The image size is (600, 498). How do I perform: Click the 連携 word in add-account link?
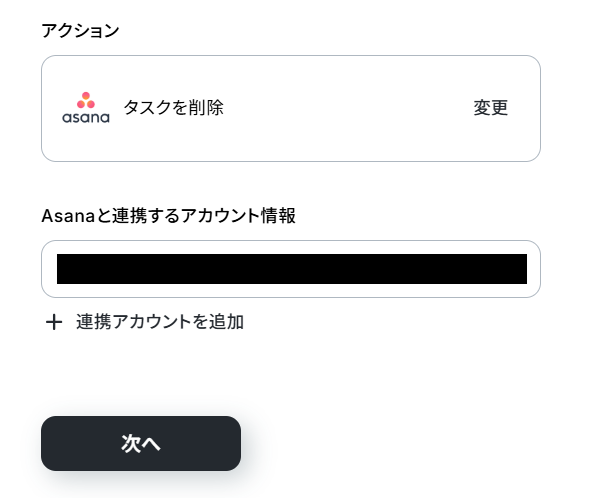[94, 322]
